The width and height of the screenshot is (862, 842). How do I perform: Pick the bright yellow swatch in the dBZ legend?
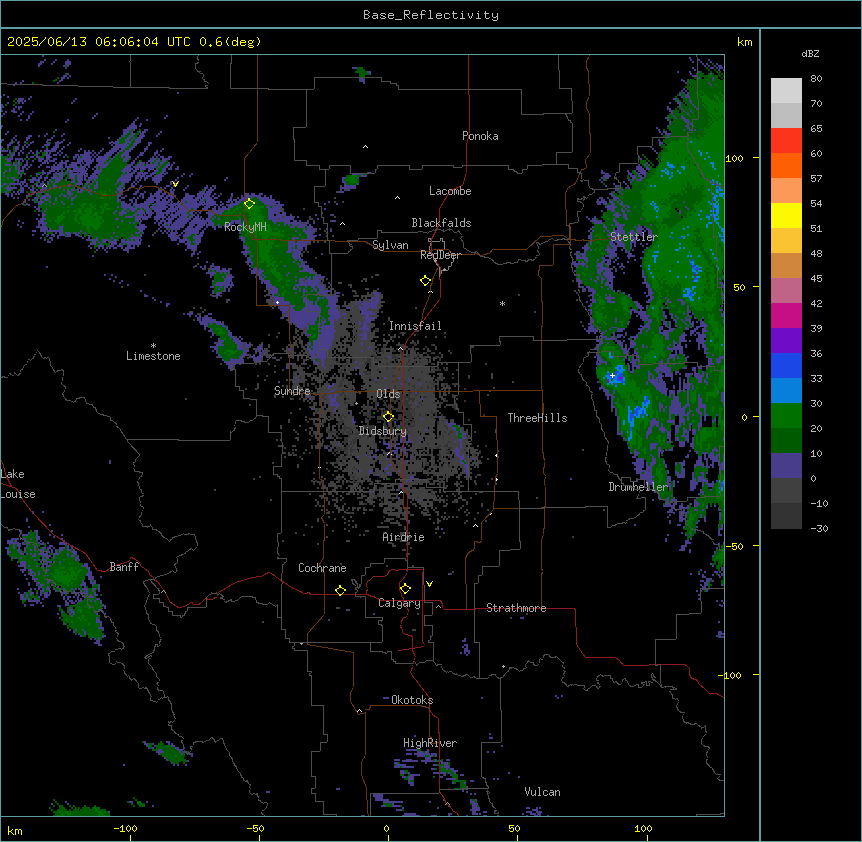[x=786, y=216]
